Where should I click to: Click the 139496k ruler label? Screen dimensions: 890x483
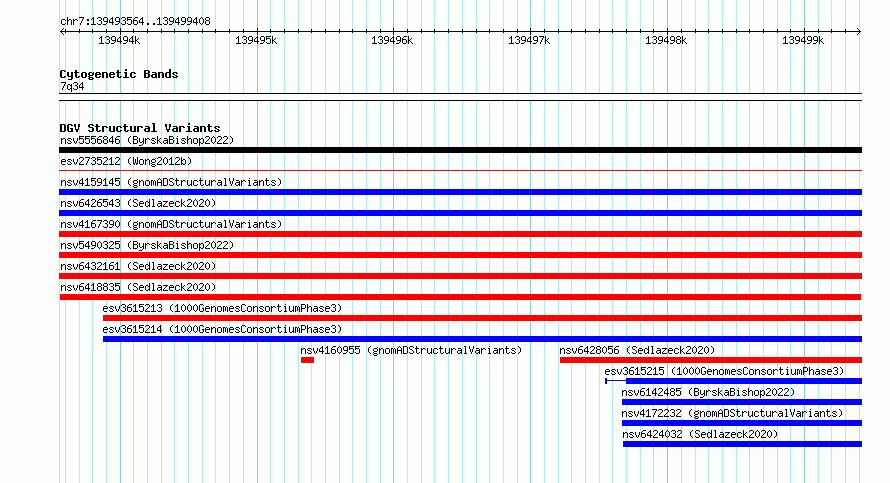coord(392,40)
